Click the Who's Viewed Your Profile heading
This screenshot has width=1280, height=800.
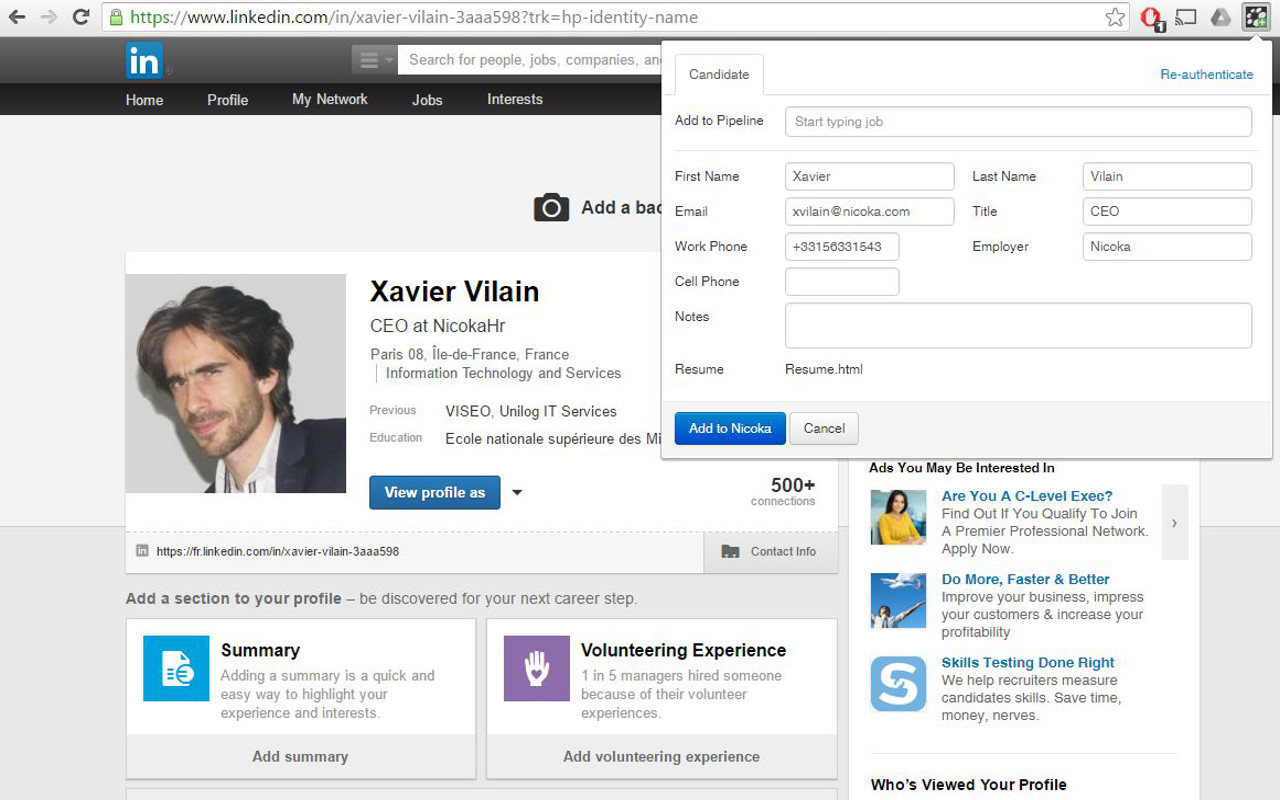tap(969, 785)
